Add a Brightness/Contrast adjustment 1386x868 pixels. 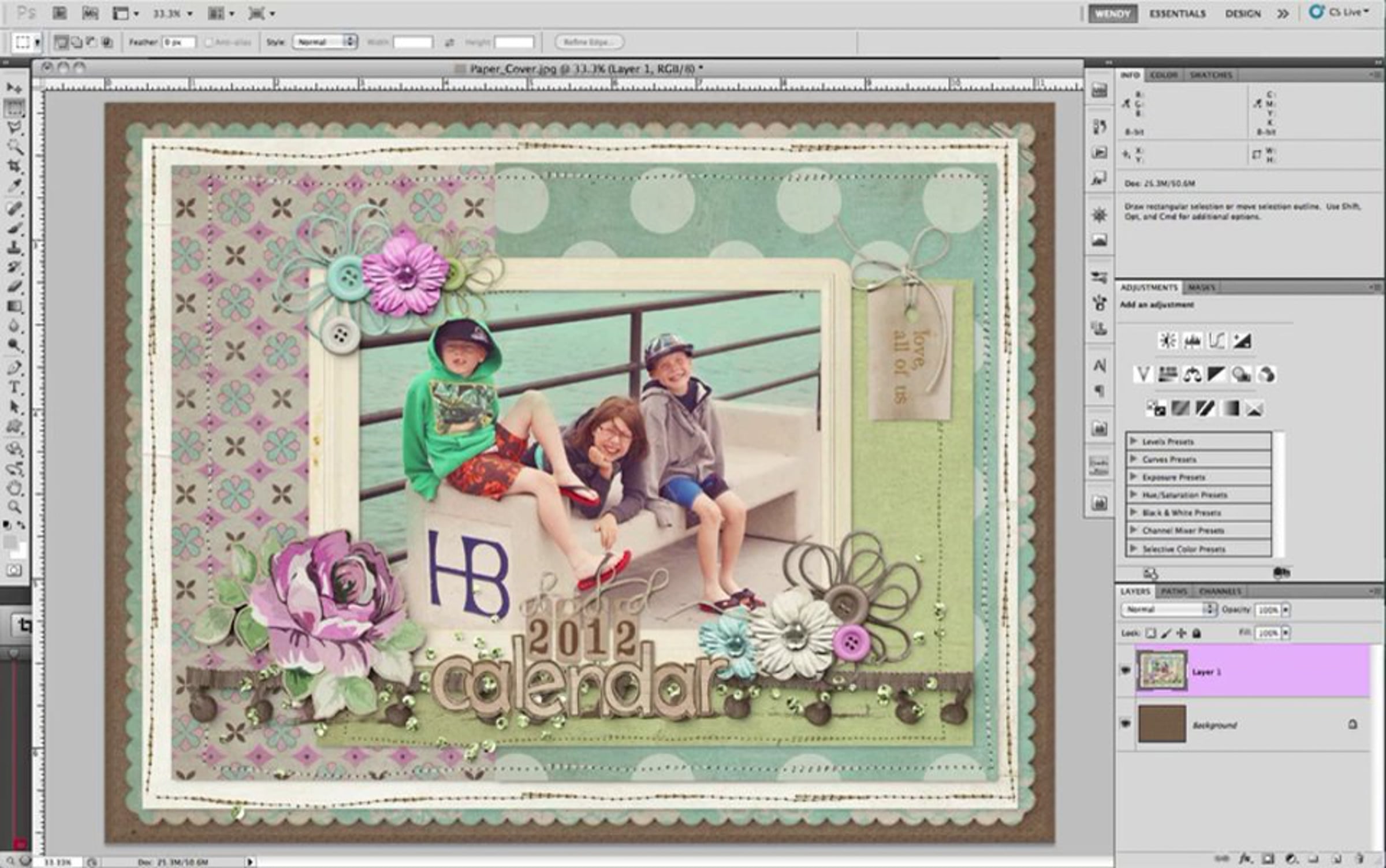(x=1168, y=341)
